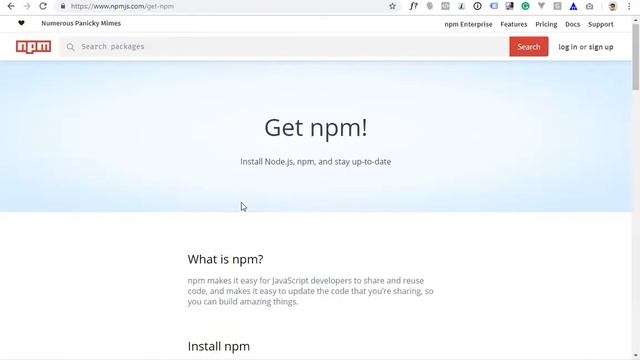
Task: Click the black heart icon
Action: [x=21, y=23]
